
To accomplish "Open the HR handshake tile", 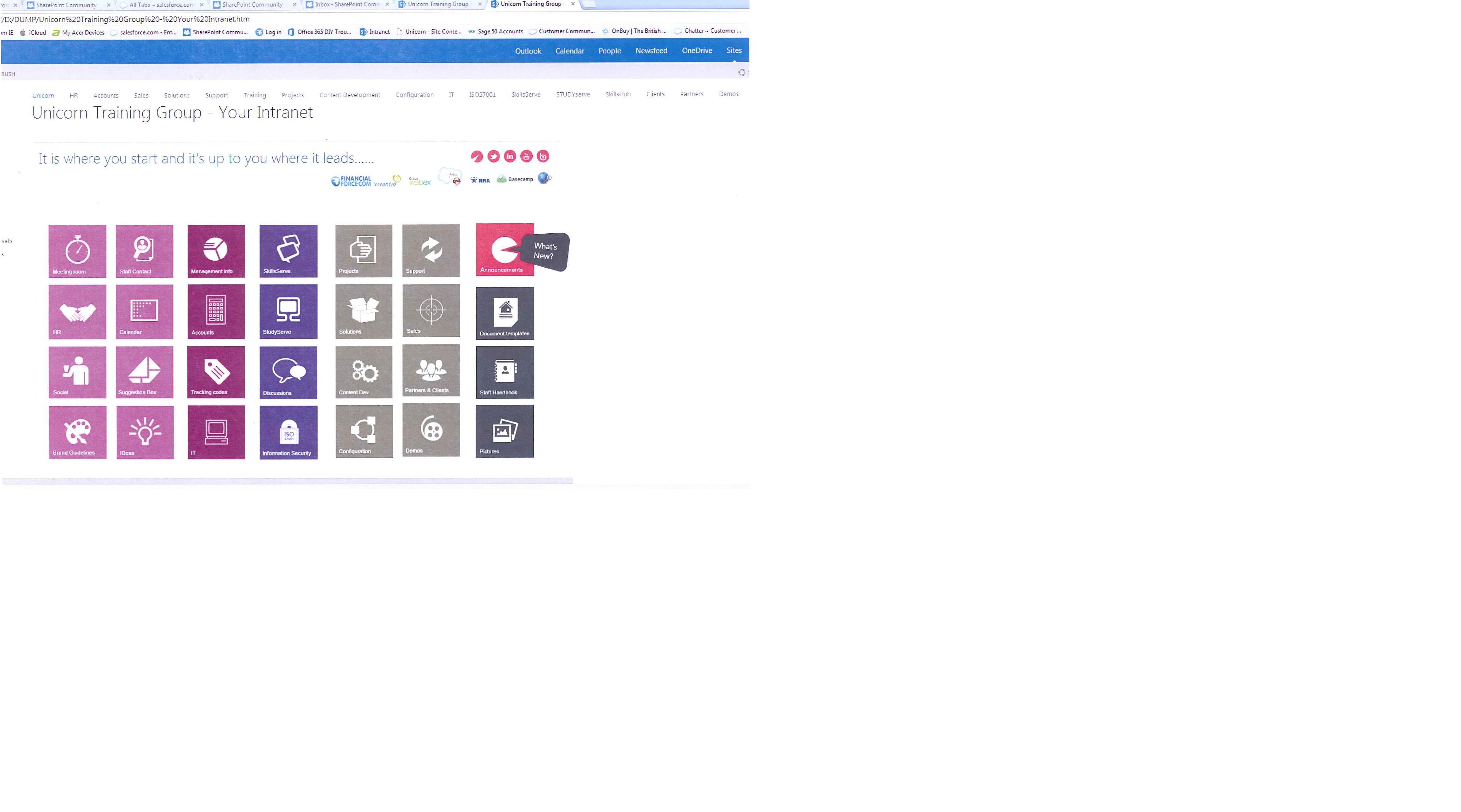I will point(77,312).
